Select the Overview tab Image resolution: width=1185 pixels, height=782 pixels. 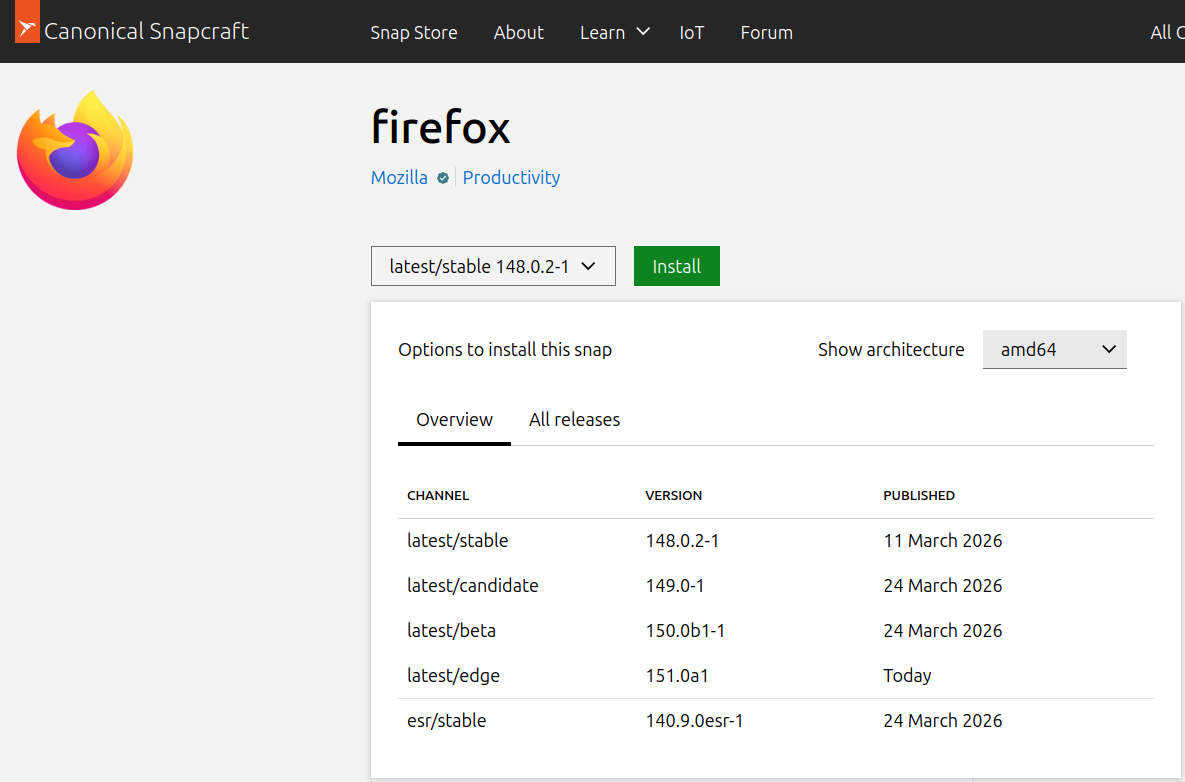(x=454, y=420)
